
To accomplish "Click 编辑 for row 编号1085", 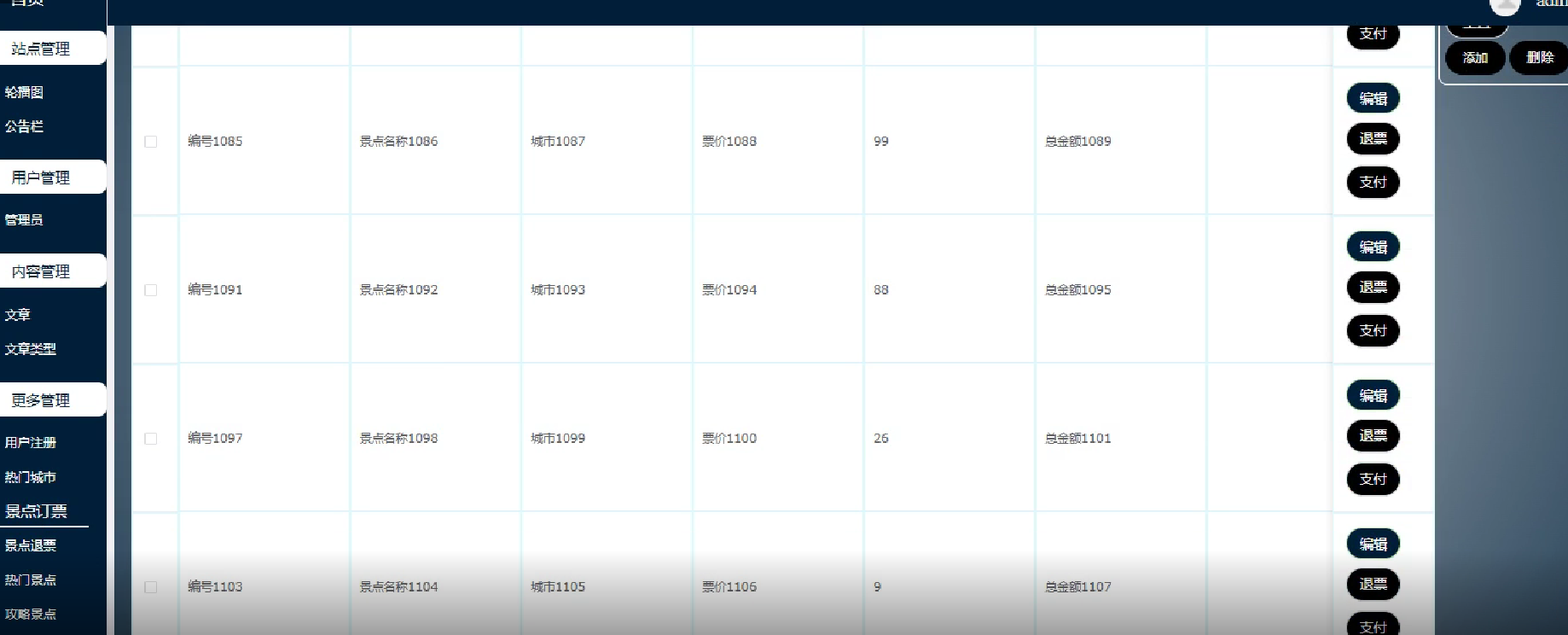I will pos(1373,98).
